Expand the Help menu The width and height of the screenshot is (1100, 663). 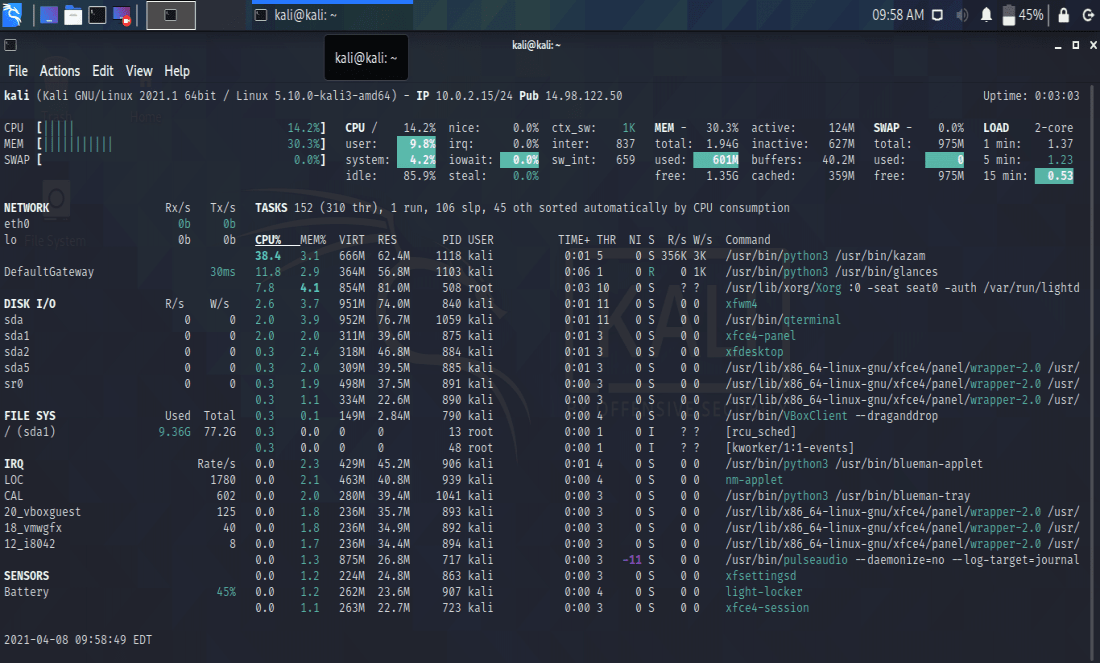click(177, 71)
